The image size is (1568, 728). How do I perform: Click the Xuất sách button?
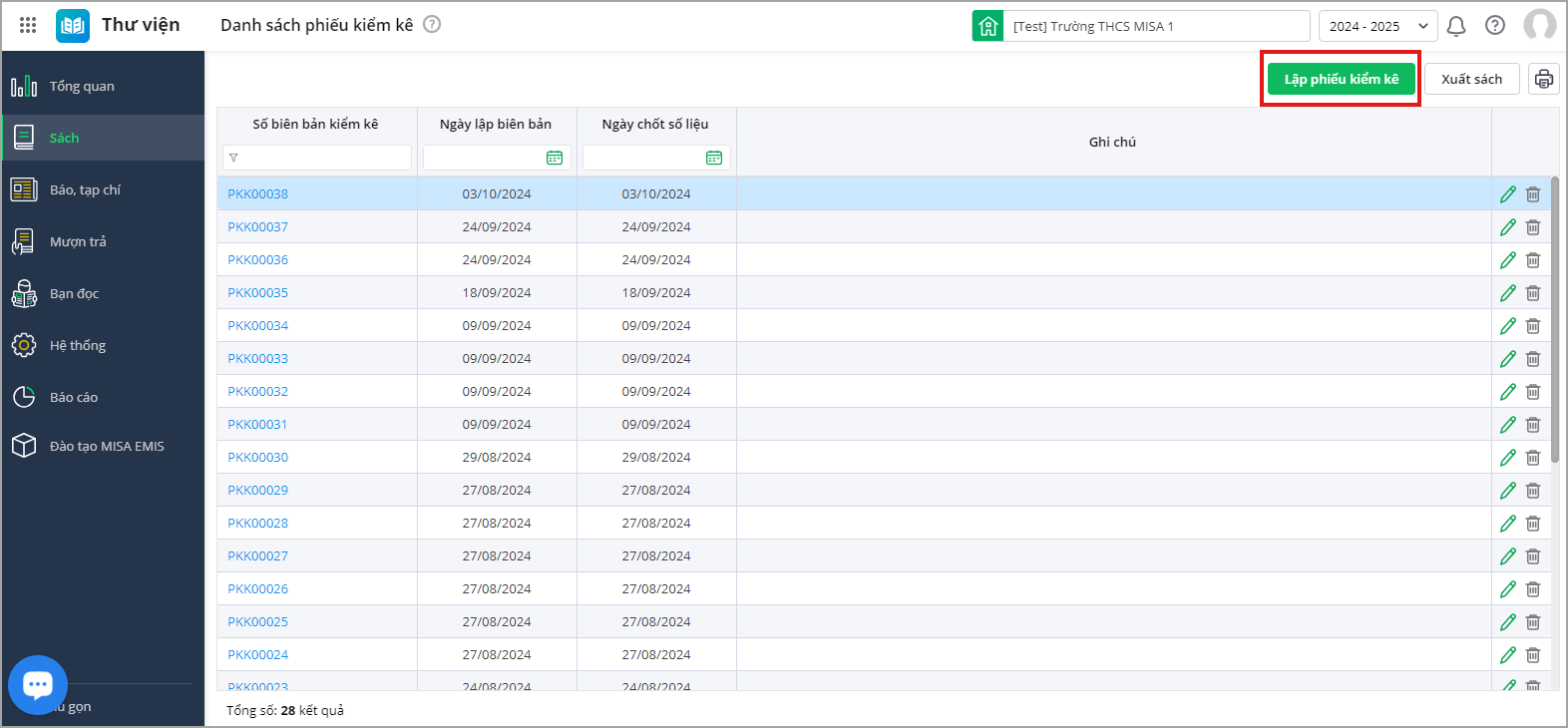[1471, 79]
